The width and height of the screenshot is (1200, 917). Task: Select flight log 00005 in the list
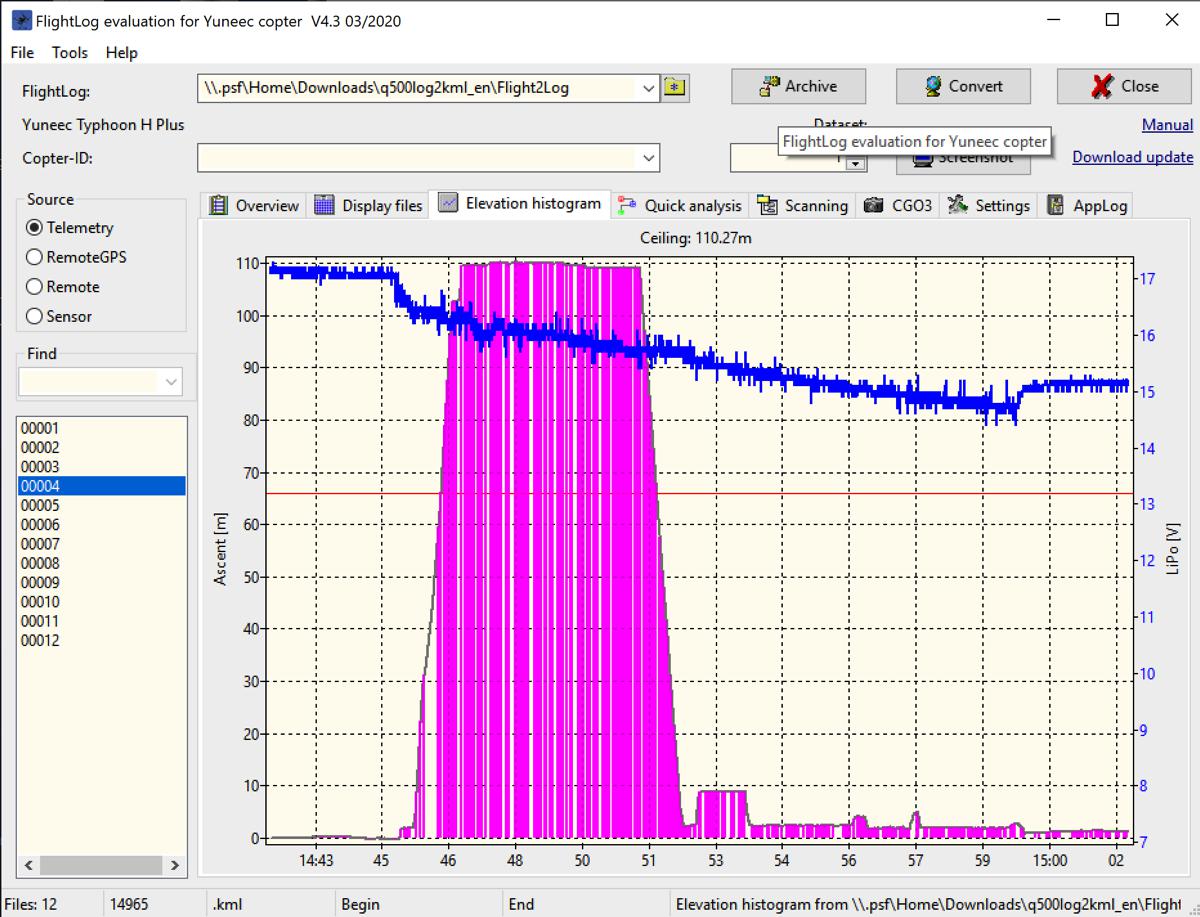coord(102,506)
